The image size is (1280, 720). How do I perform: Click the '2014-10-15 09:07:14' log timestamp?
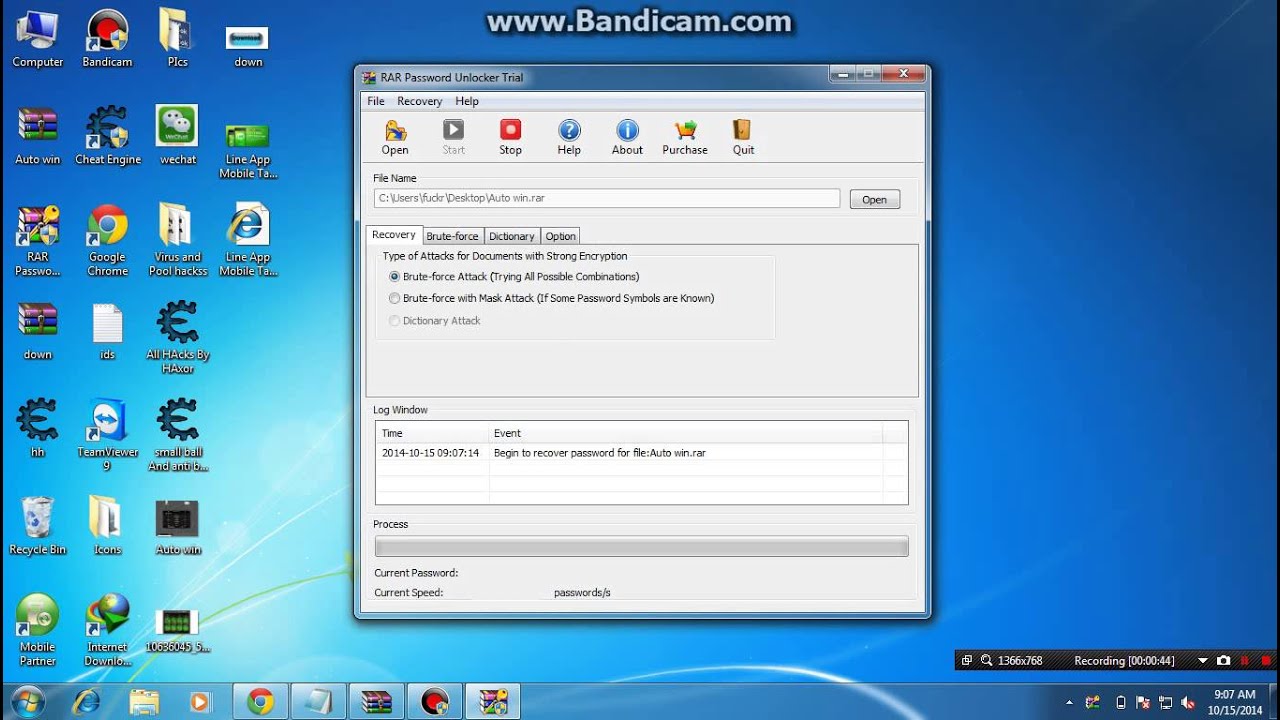click(x=430, y=453)
